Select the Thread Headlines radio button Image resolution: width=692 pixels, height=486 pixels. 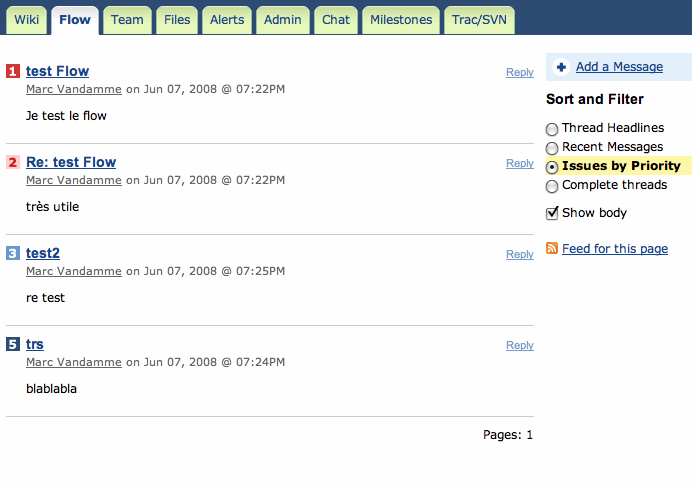click(552, 129)
